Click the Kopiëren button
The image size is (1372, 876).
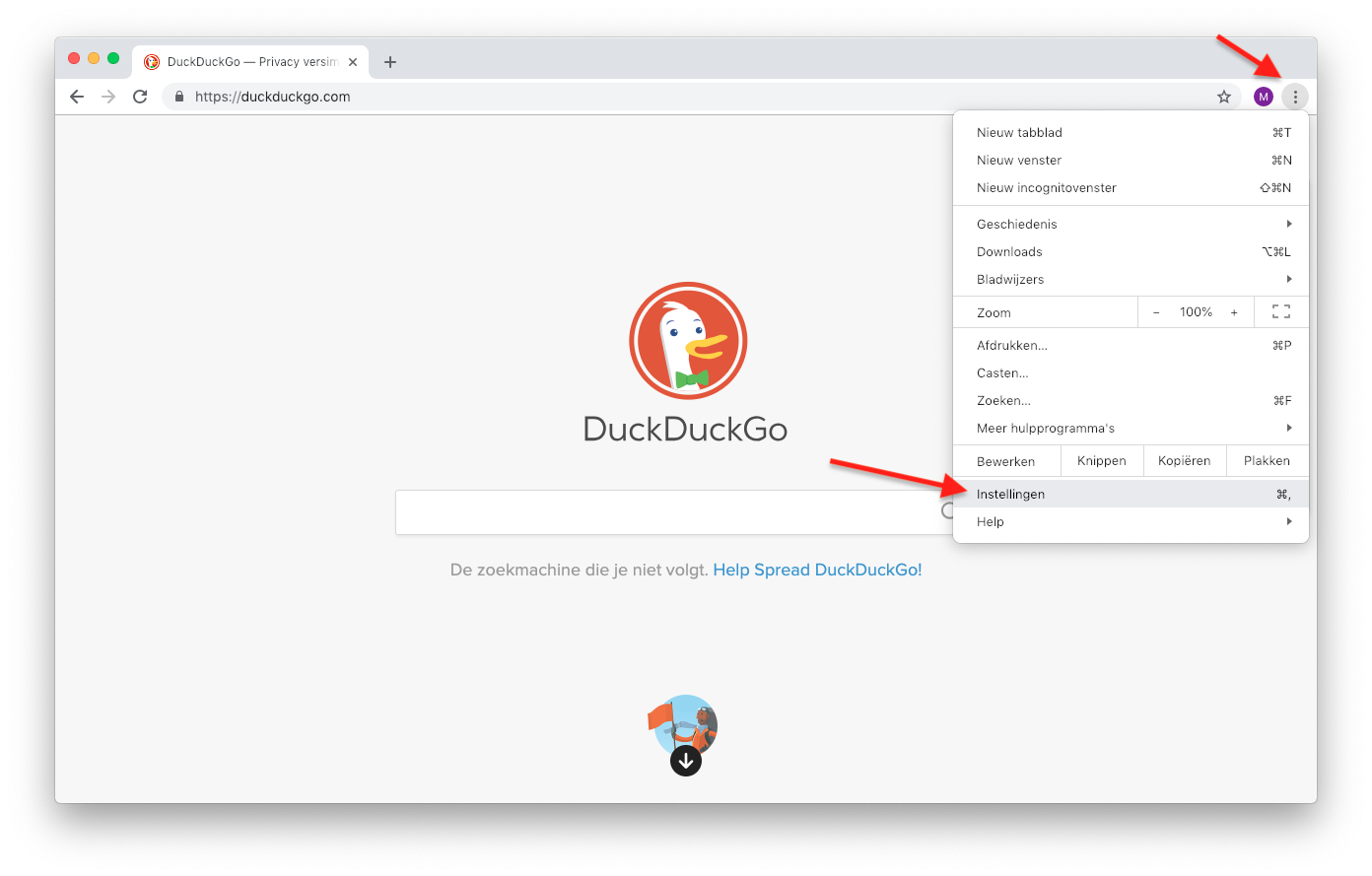tap(1184, 461)
